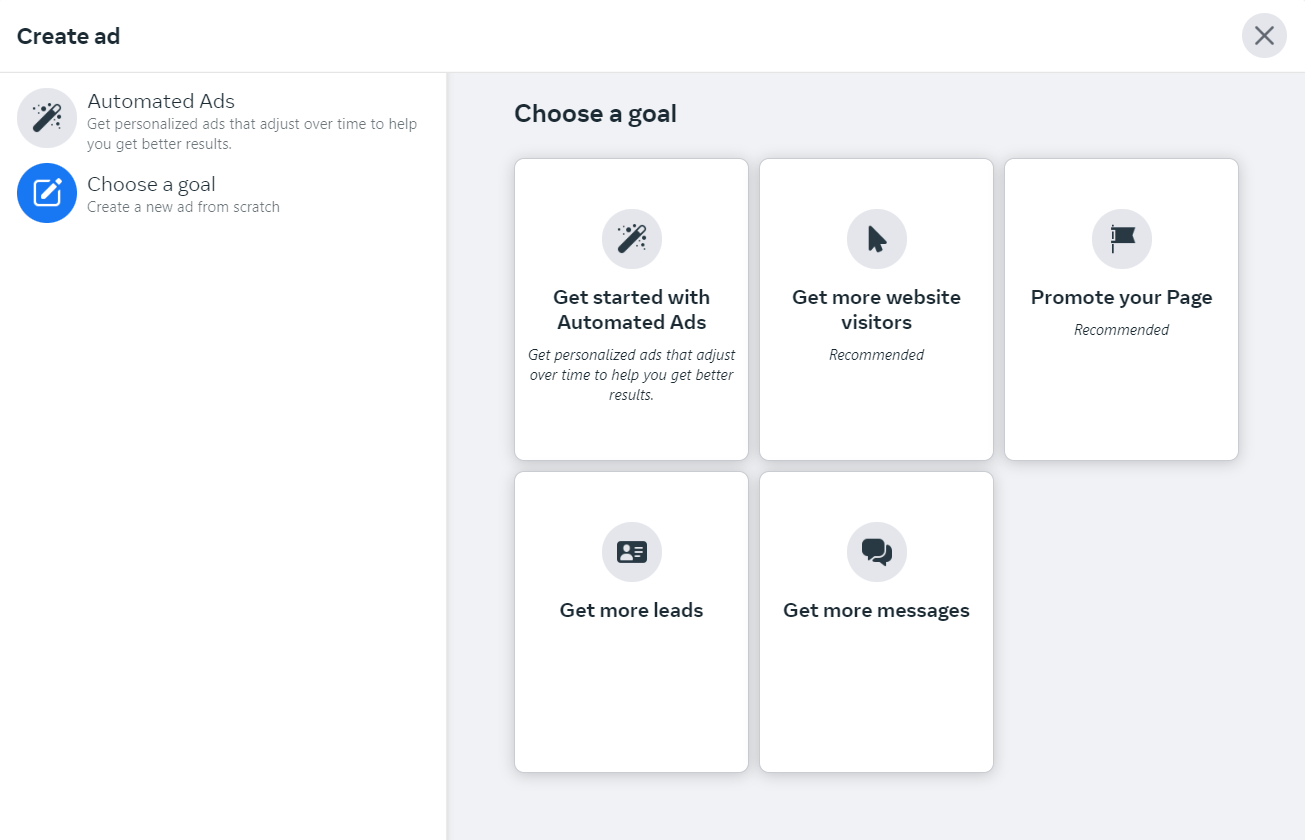1305x840 pixels.
Task: Click the contact card icon for leads
Action: 631,552
